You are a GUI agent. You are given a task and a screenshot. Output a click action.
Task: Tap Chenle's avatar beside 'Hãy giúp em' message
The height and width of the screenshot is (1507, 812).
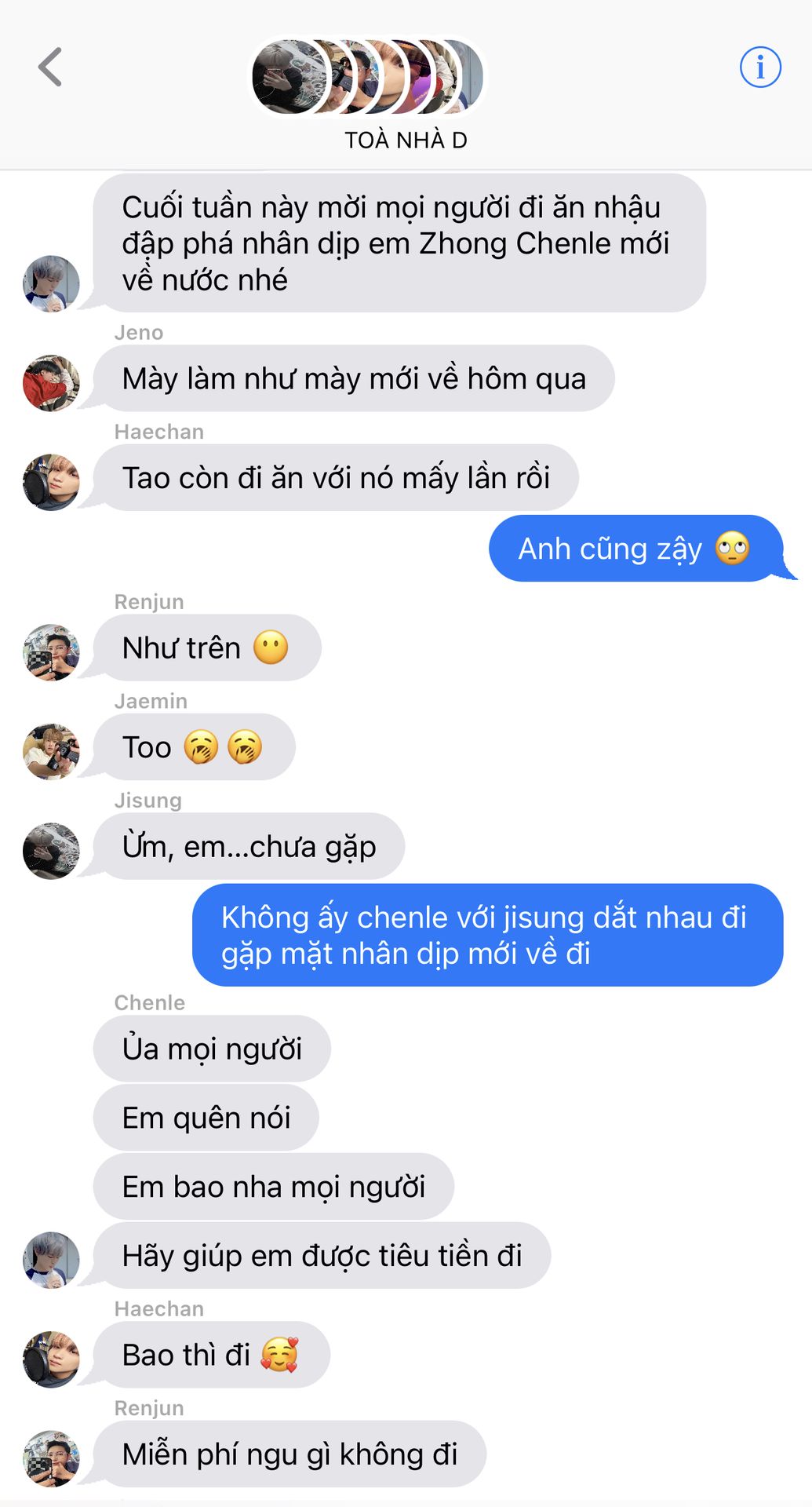51,1260
